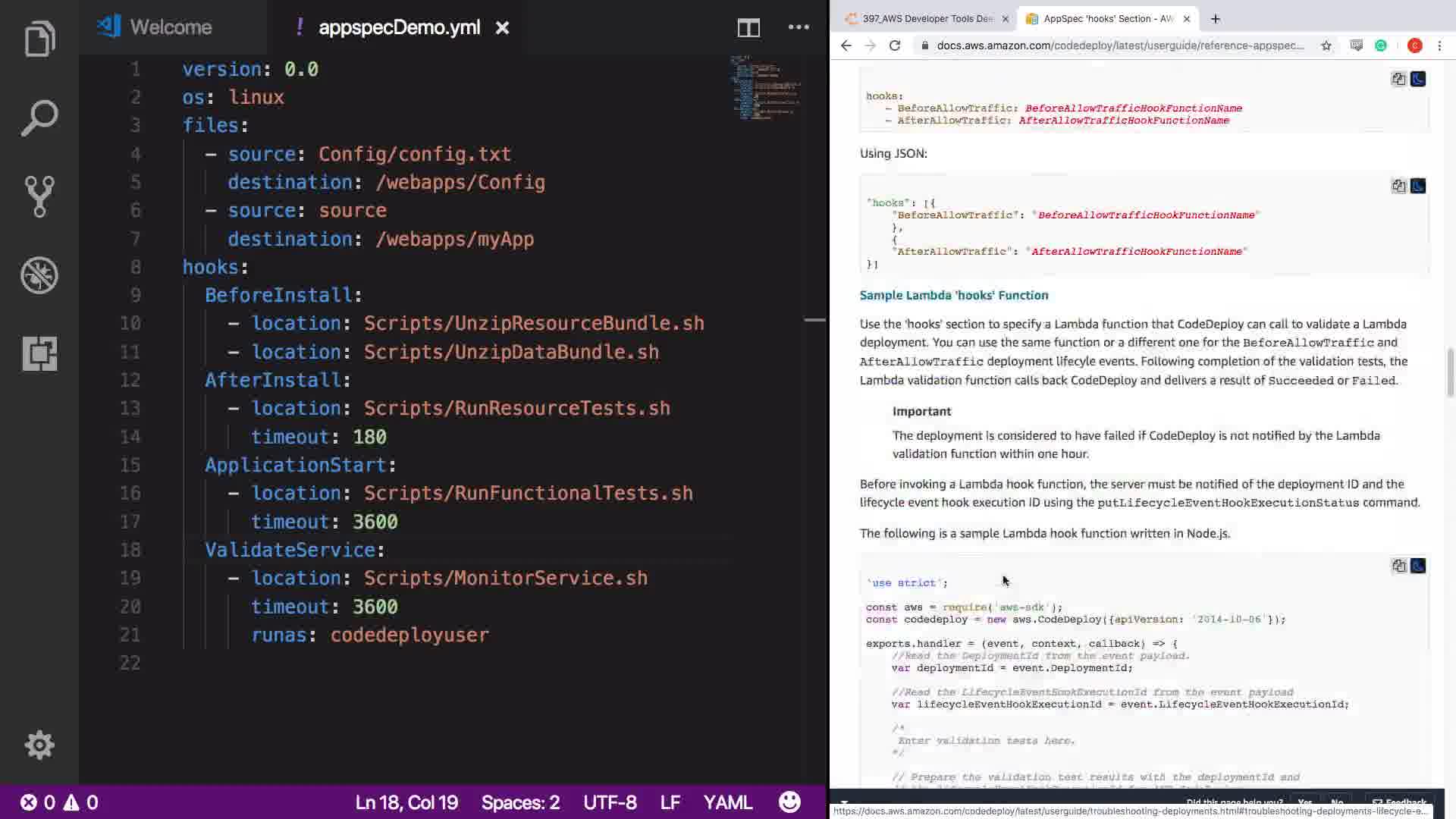Open the Search magnifier in activity bar
This screenshot has height=819, width=1456.
pos(39,118)
